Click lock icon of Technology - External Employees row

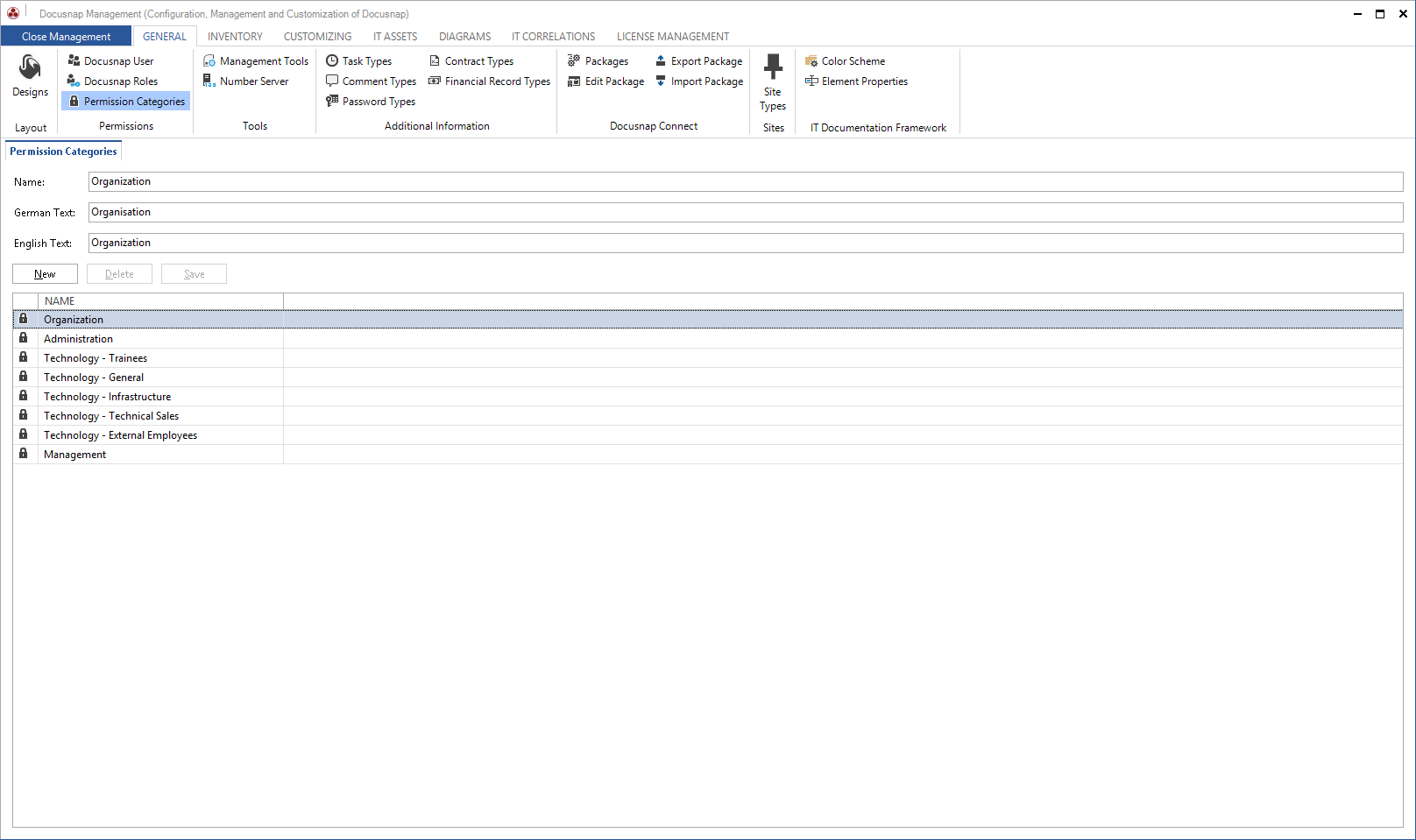(x=24, y=434)
